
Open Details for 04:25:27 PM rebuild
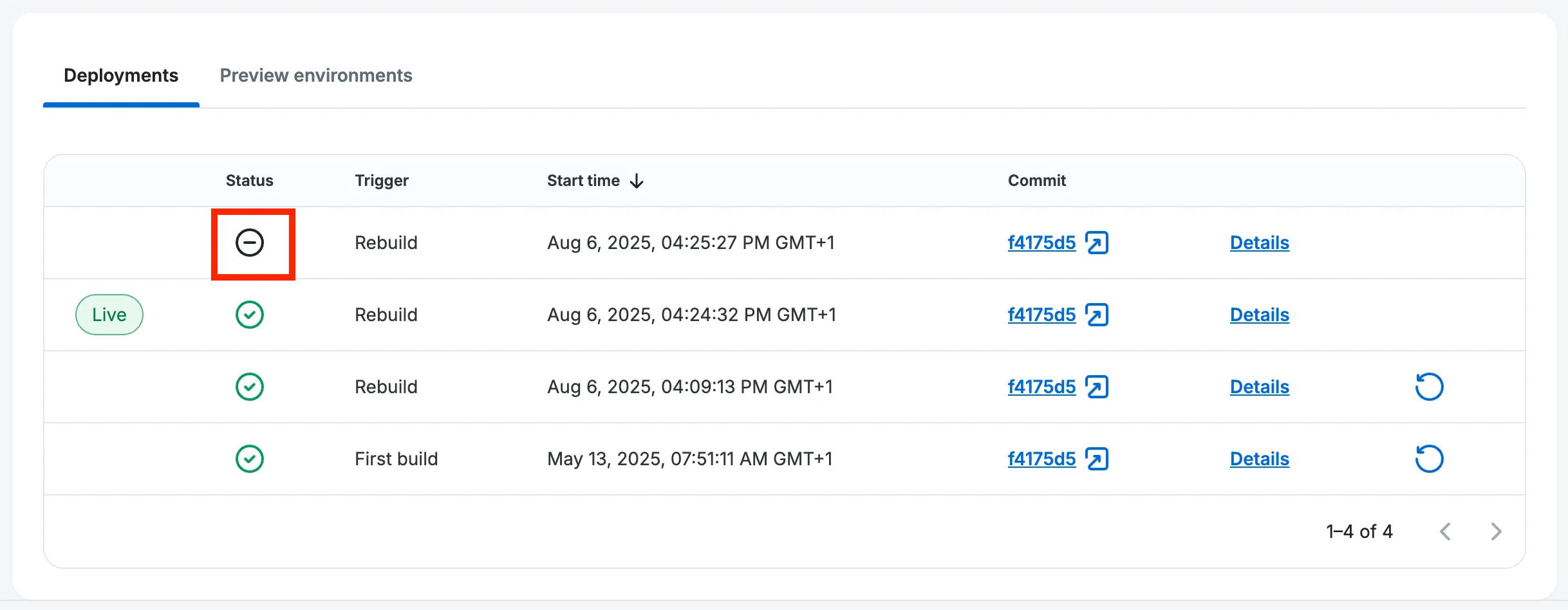coord(1259,243)
